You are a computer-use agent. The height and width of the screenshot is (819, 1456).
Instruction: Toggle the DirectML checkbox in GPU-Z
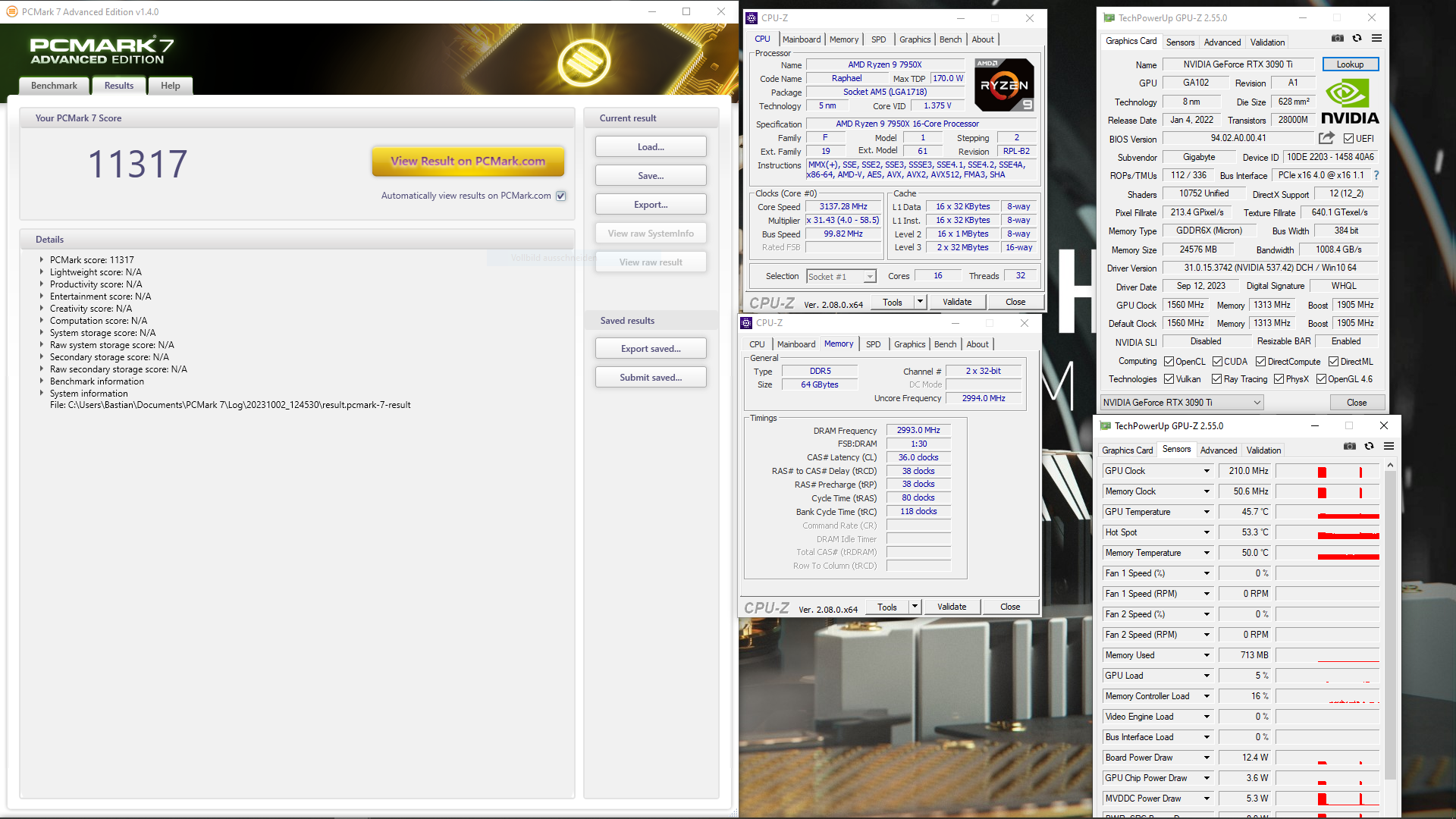pyautogui.click(x=1333, y=362)
